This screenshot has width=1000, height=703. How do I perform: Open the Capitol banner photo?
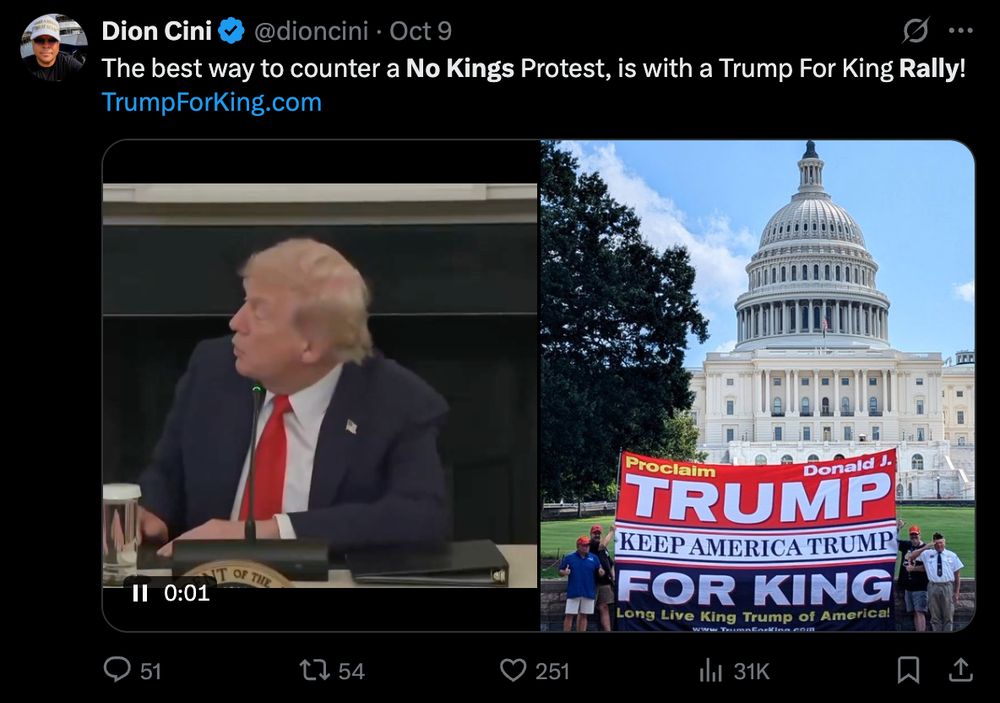click(758, 385)
